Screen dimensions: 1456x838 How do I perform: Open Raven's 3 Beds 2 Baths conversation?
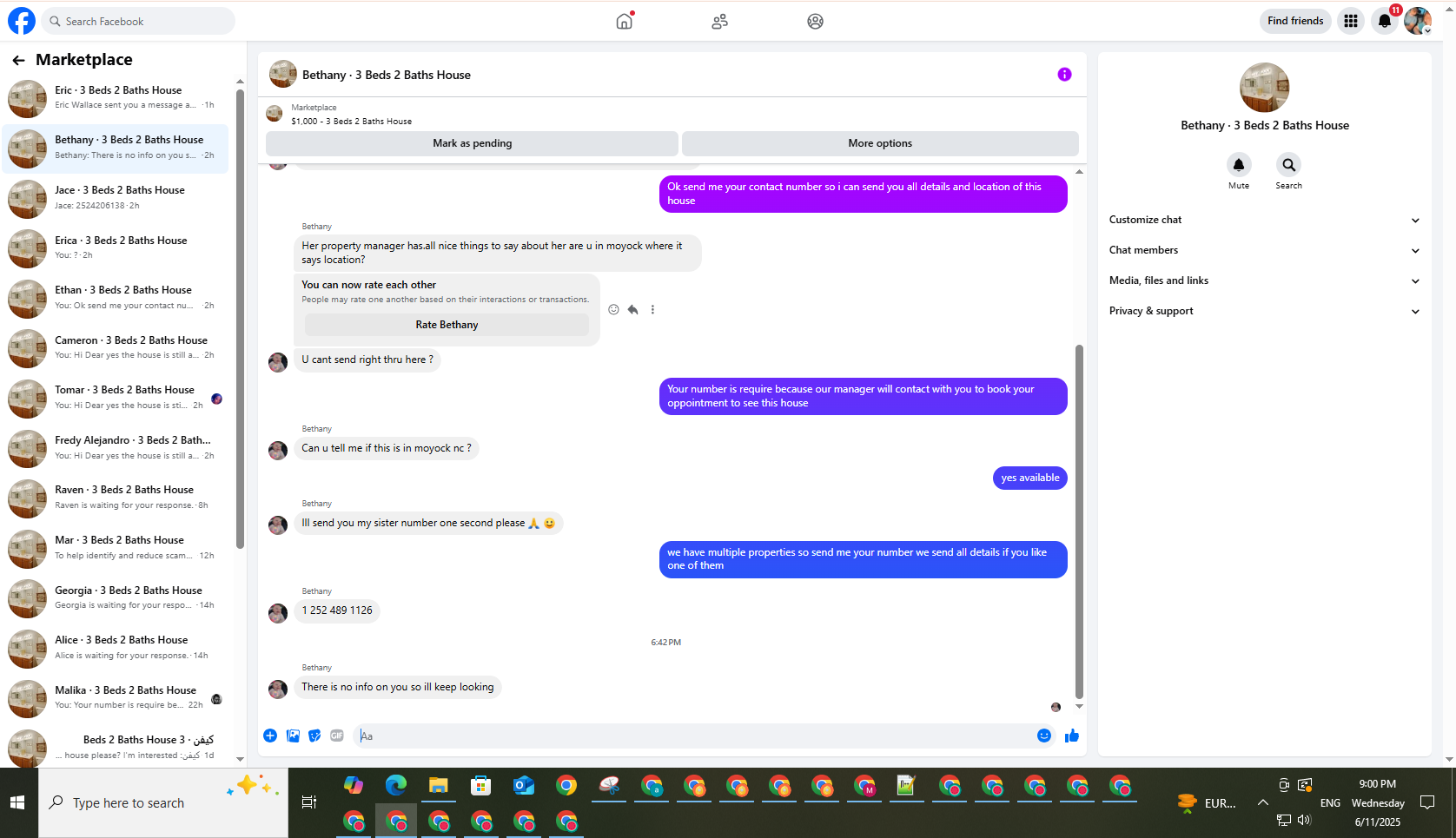point(116,498)
